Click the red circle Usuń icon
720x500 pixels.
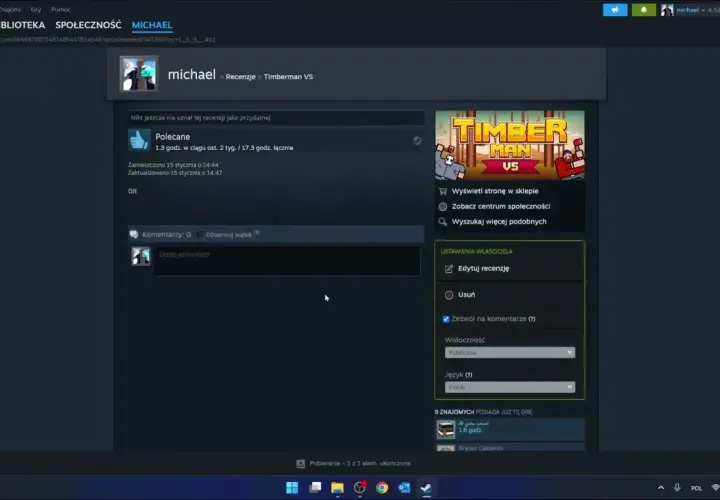(x=449, y=295)
